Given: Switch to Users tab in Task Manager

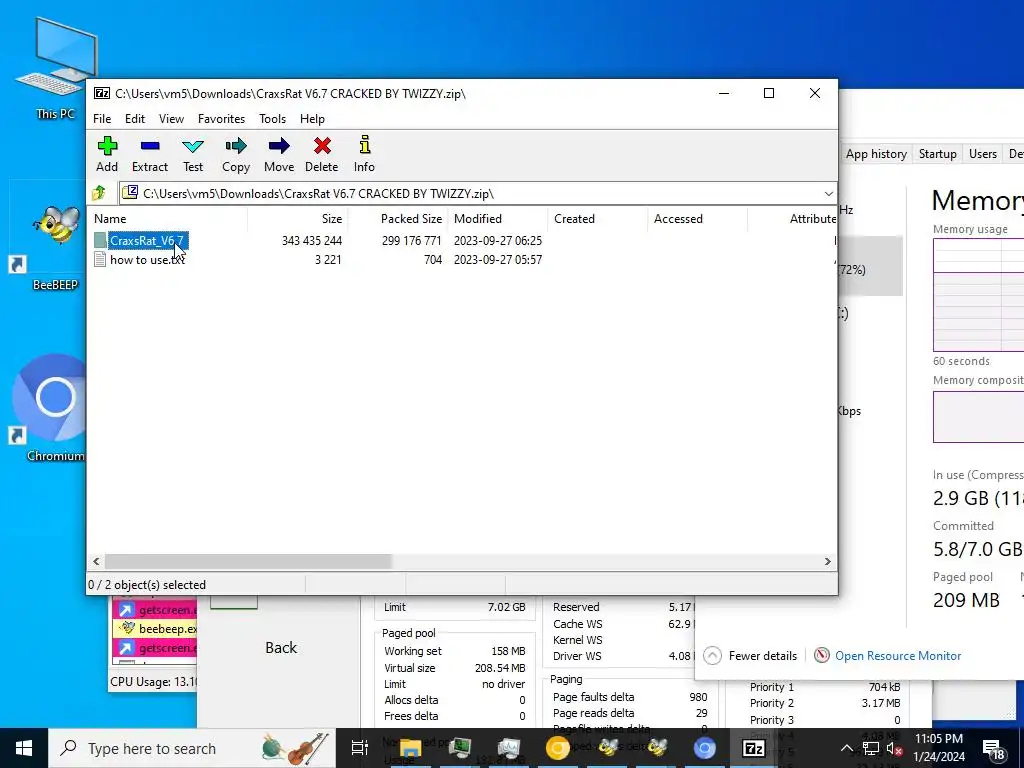Looking at the screenshot, I should (982, 154).
